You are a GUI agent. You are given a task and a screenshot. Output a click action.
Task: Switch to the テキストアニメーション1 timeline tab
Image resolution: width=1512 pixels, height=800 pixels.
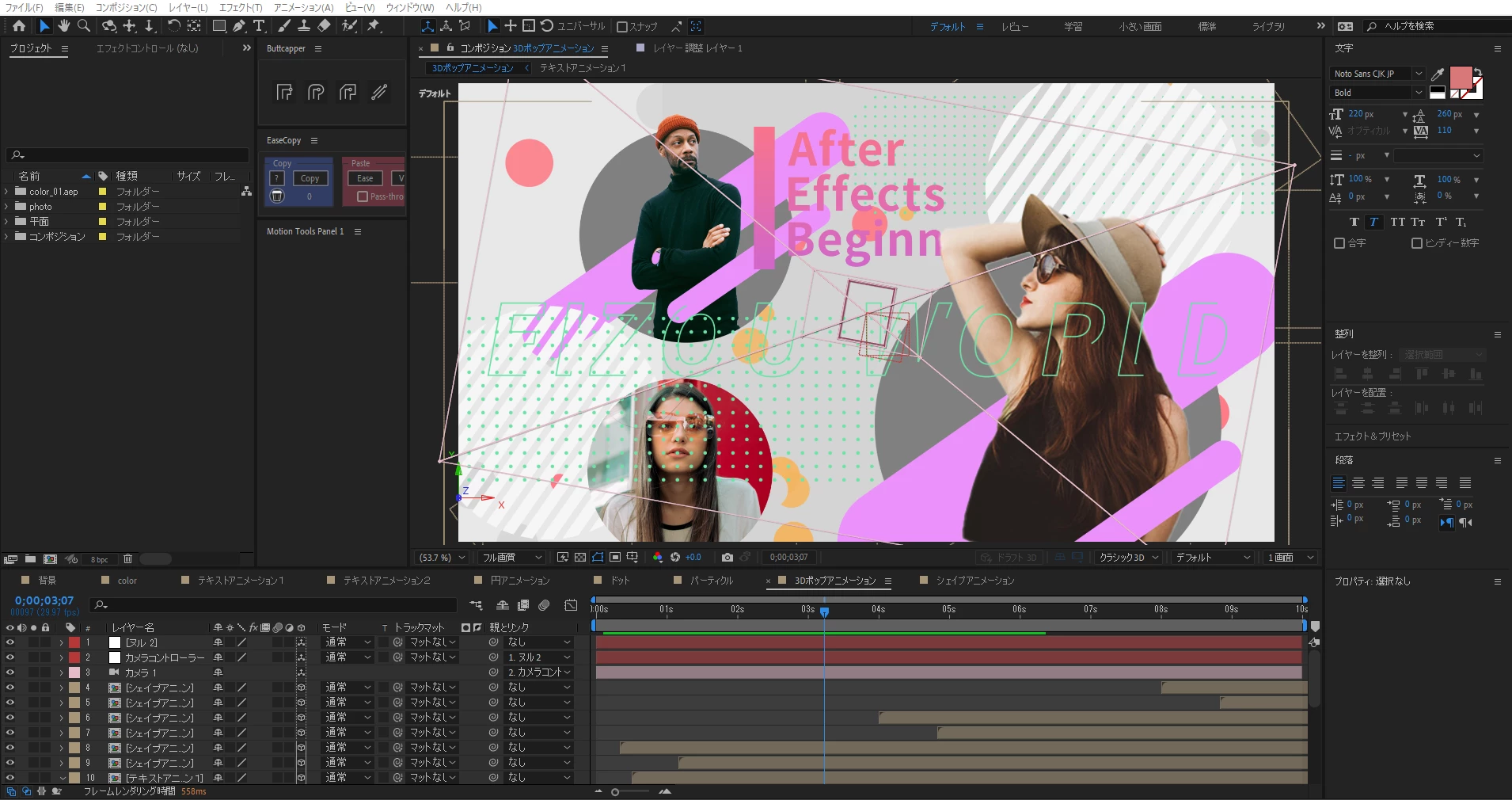[241, 581]
